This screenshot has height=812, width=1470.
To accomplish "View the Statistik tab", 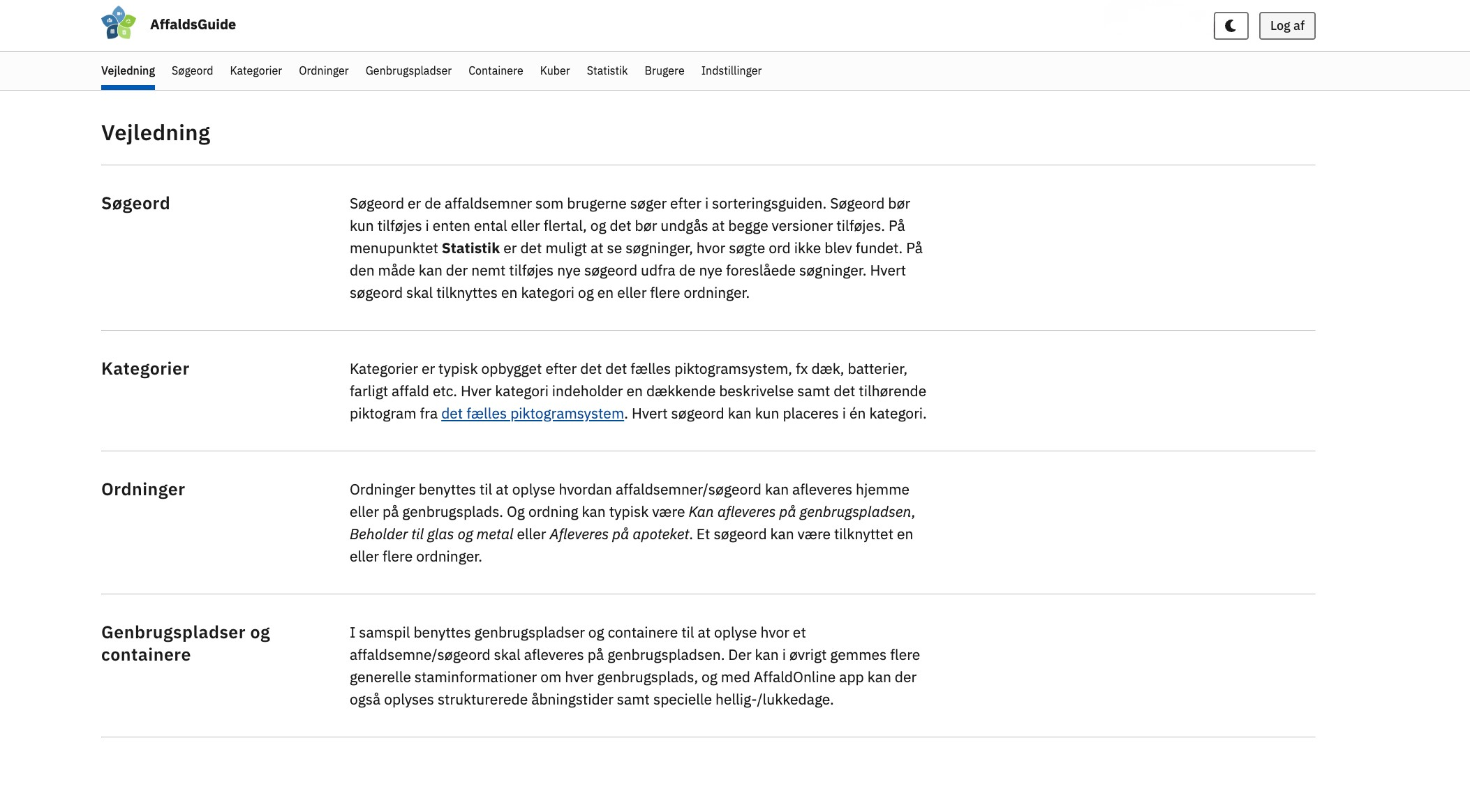I will click(x=607, y=70).
